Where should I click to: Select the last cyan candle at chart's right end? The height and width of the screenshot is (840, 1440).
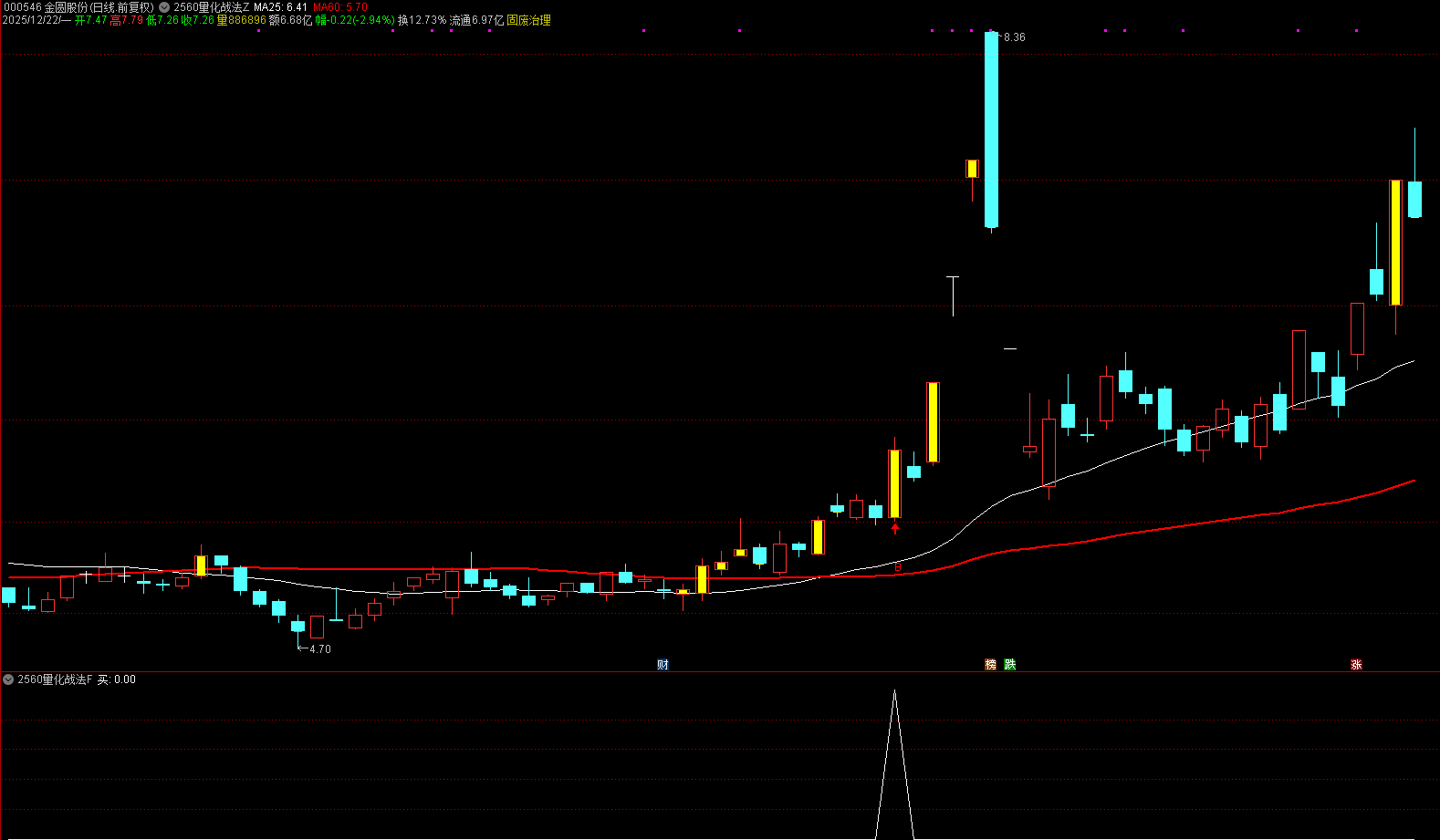coord(1414,199)
